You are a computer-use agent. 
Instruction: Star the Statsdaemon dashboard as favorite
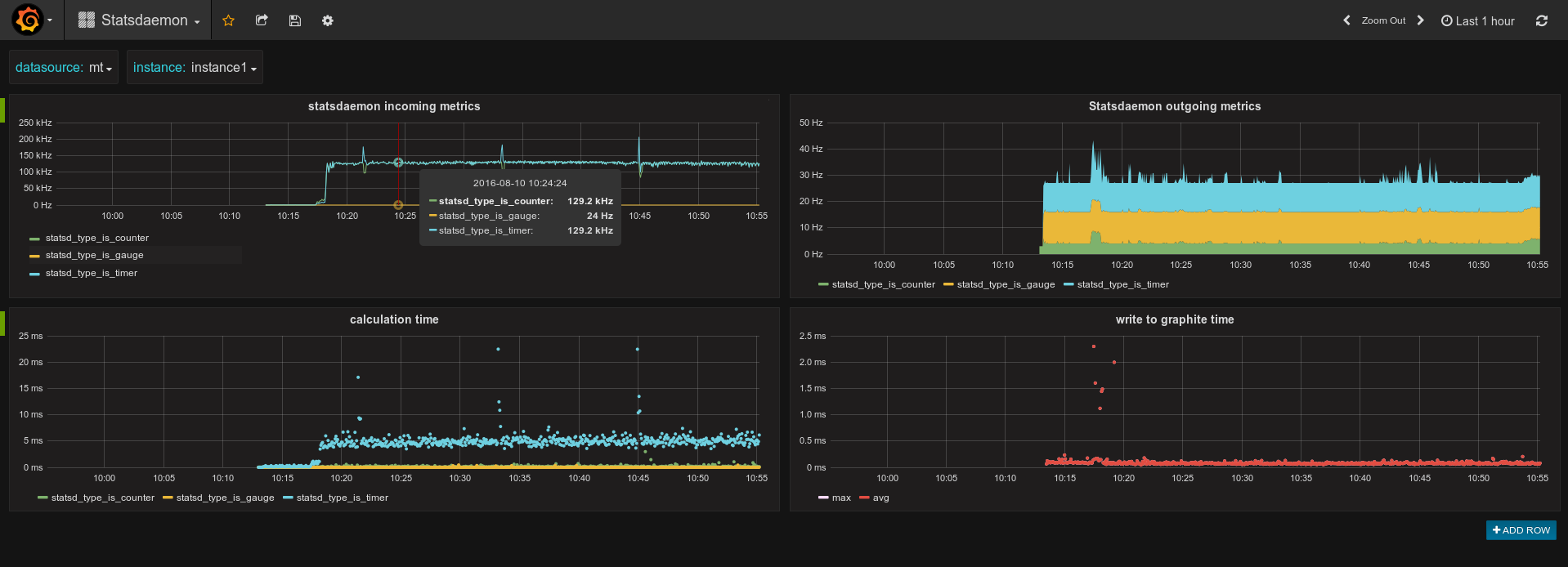point(229,20)
